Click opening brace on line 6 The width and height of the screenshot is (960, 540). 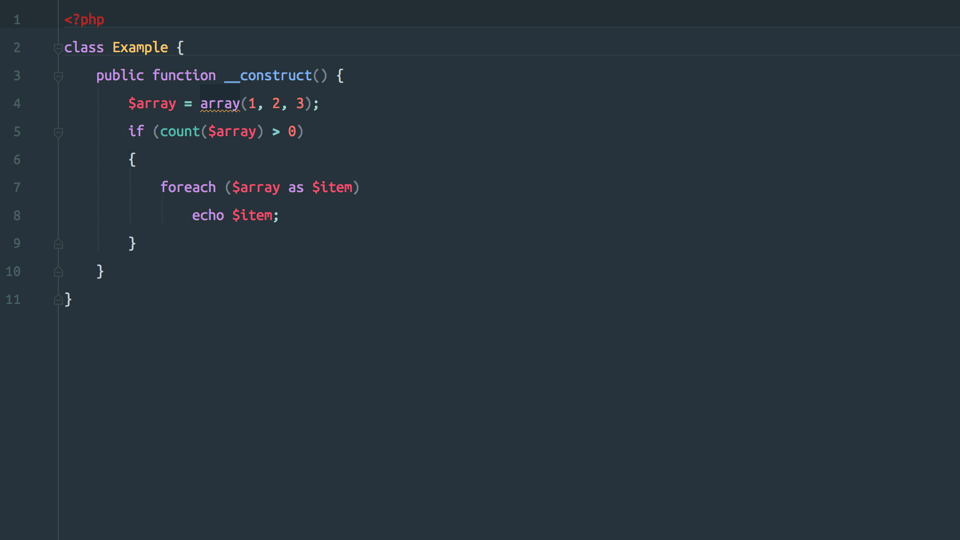point(132,160)
